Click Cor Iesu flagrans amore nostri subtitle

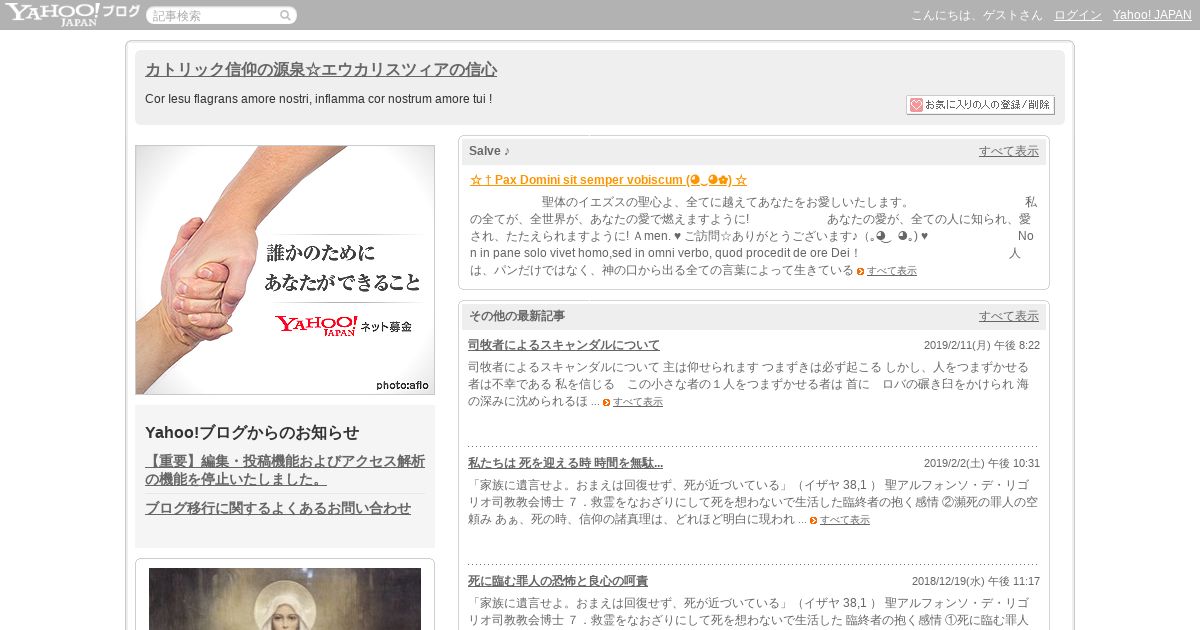click(x=318, y=99)
